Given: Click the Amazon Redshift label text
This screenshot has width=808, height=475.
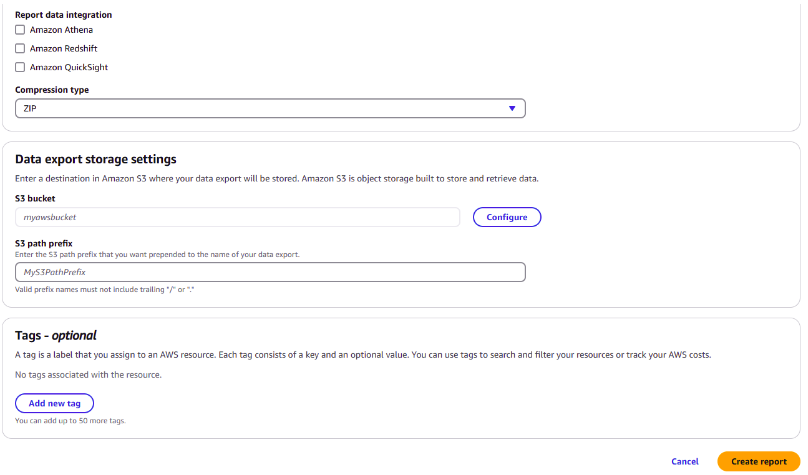Looking at the screenshot, I should pyautogui.click(x=63, y=48).
